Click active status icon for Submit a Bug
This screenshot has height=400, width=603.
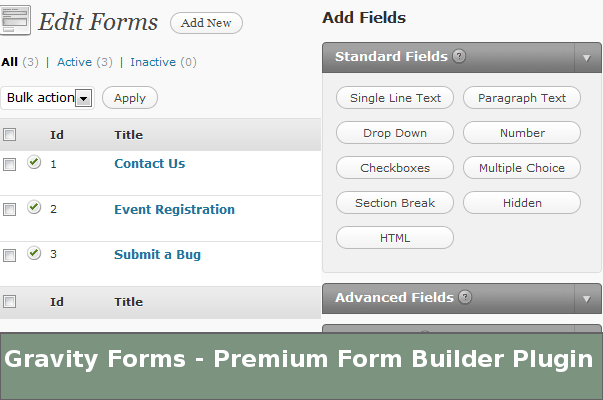click(34, 253)
